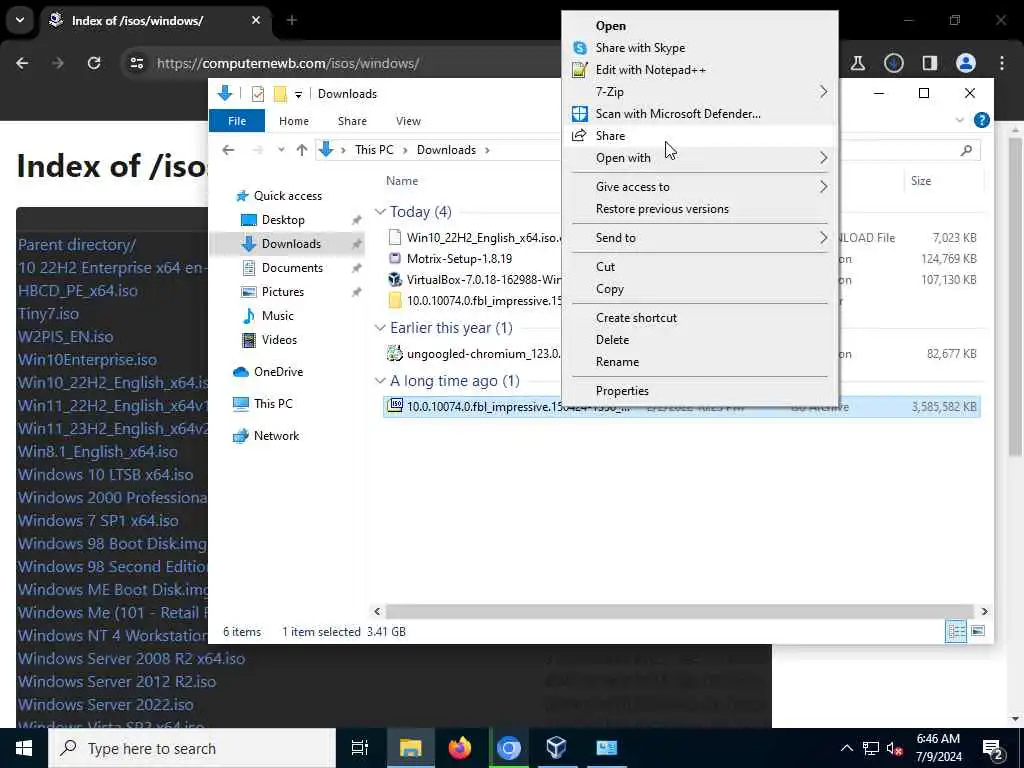
Task: Click the taskbar search box
Action: click(x=192, y=748)
